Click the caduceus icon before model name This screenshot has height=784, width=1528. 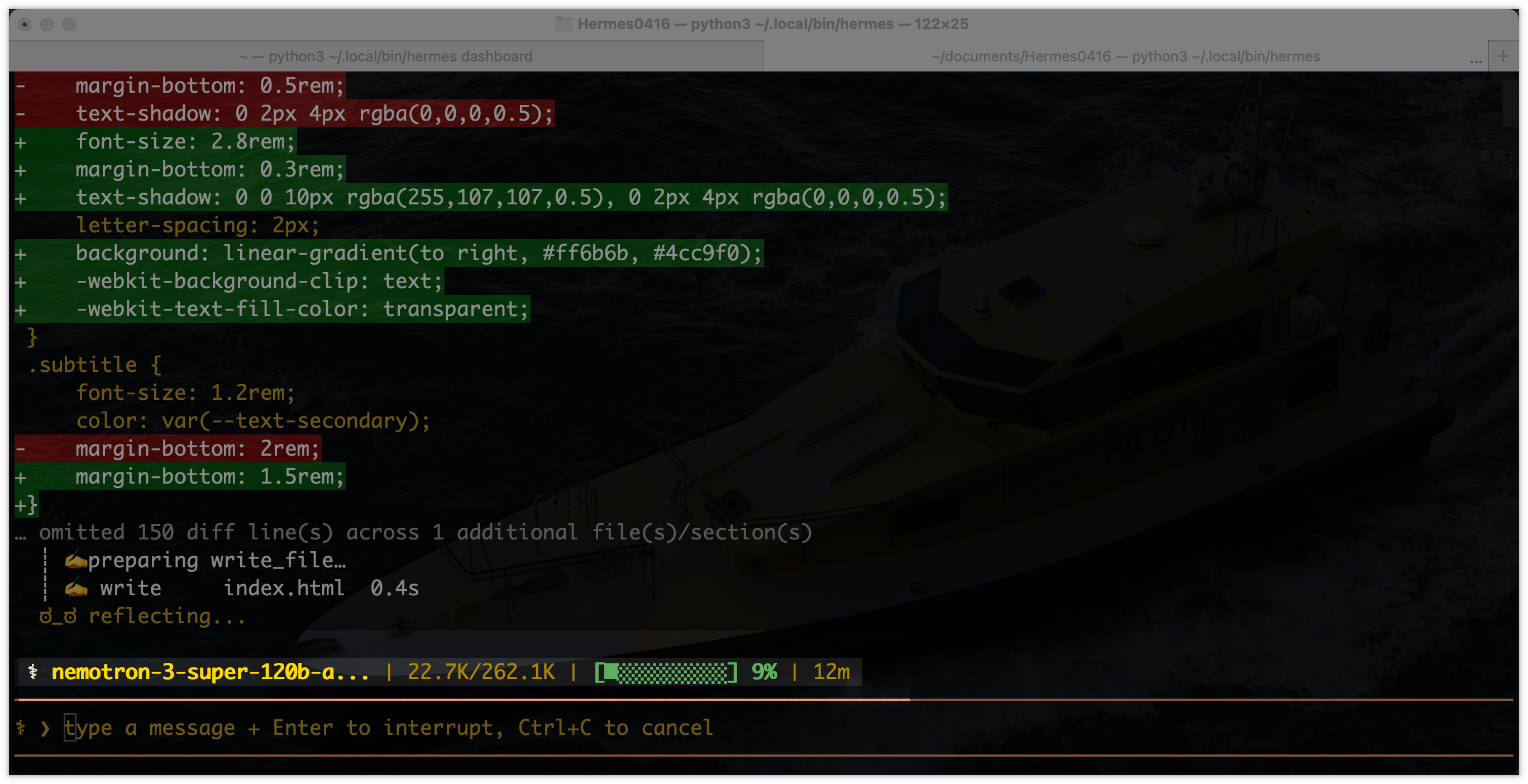click(x=33, y=671)
